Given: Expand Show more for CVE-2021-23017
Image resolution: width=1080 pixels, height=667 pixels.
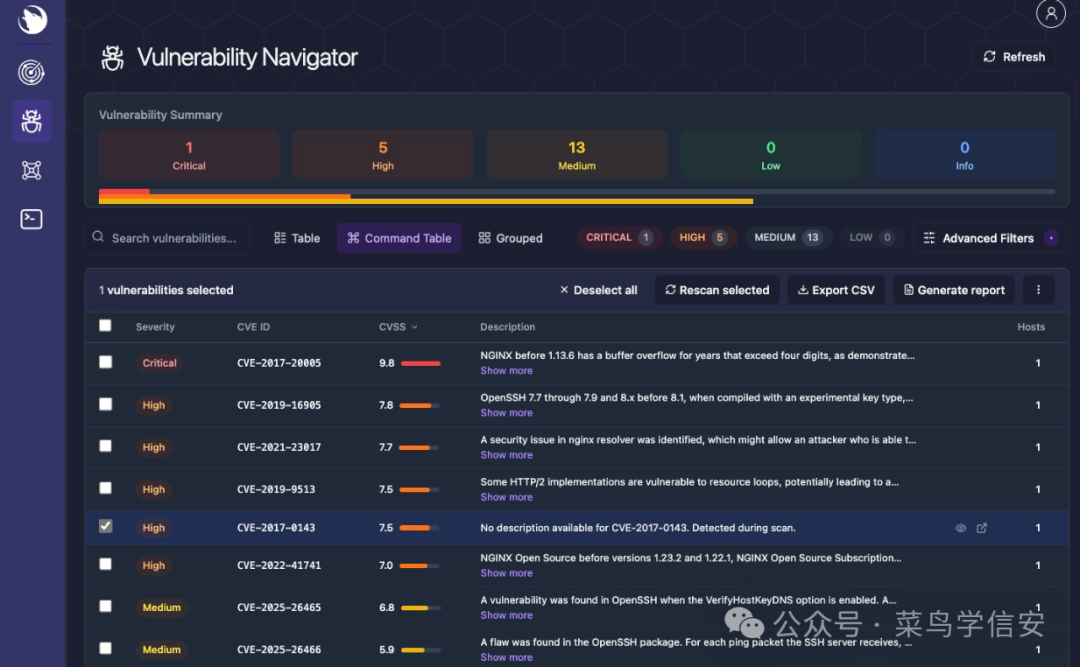Looking at the screenshot, I should coord(506,455).
